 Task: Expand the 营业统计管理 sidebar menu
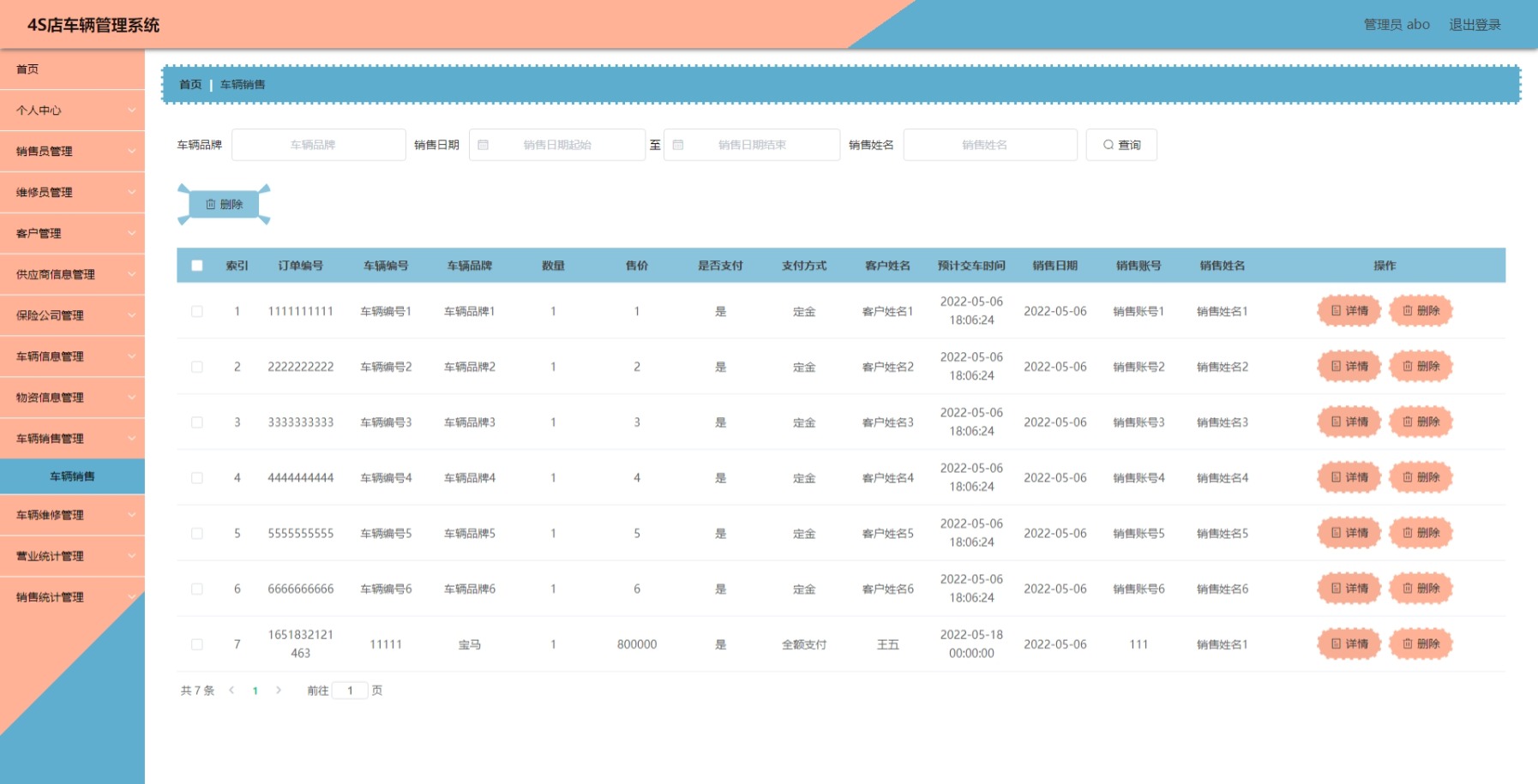pyautogui.click(x=72, y=556)
